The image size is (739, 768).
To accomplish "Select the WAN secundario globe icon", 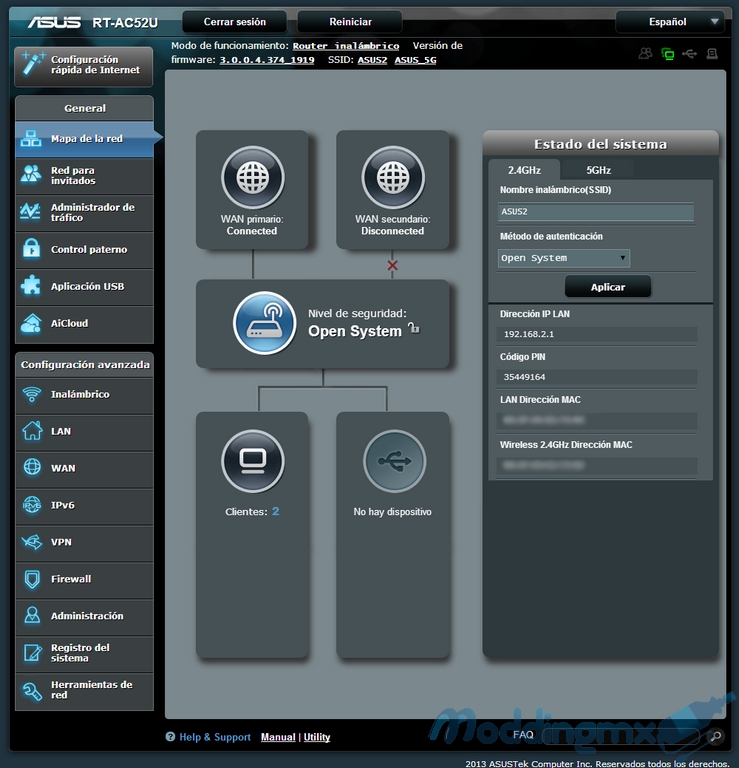I will pyautogui.click(x=393, y=177).
